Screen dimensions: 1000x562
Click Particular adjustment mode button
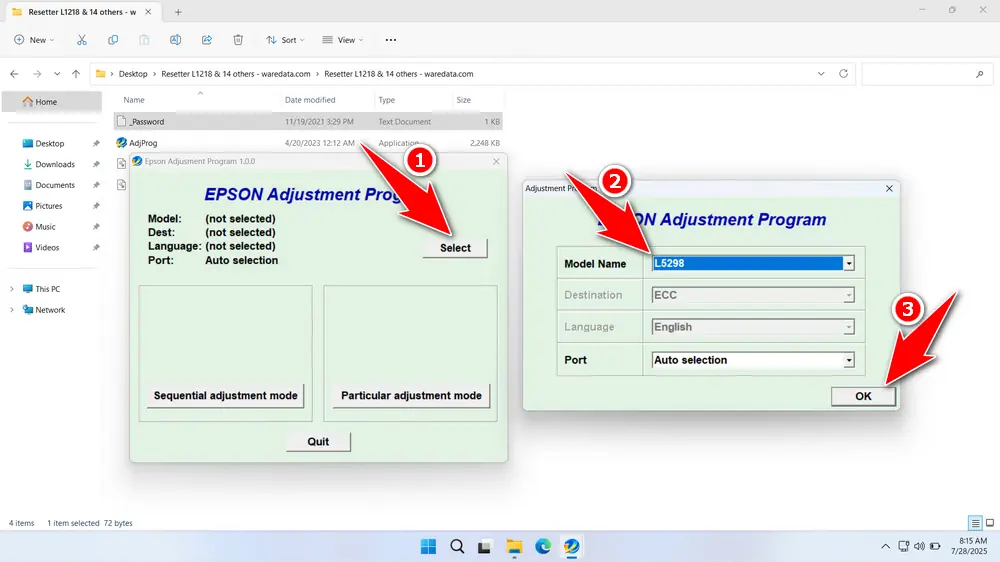pyautogui.click(x=411, y=396)
